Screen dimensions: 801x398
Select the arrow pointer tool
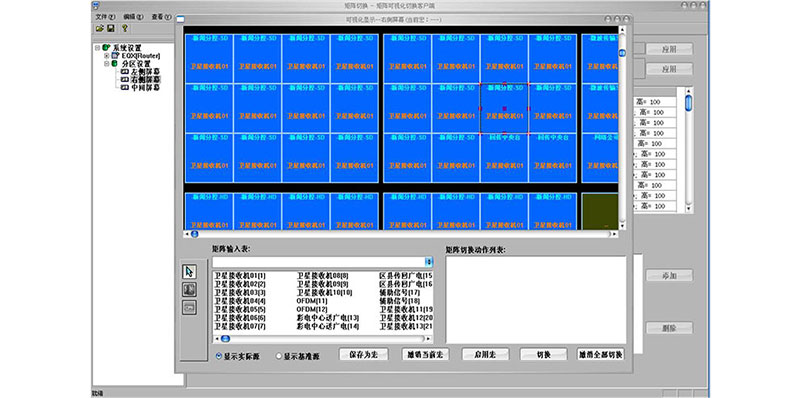tap(189, 272)
